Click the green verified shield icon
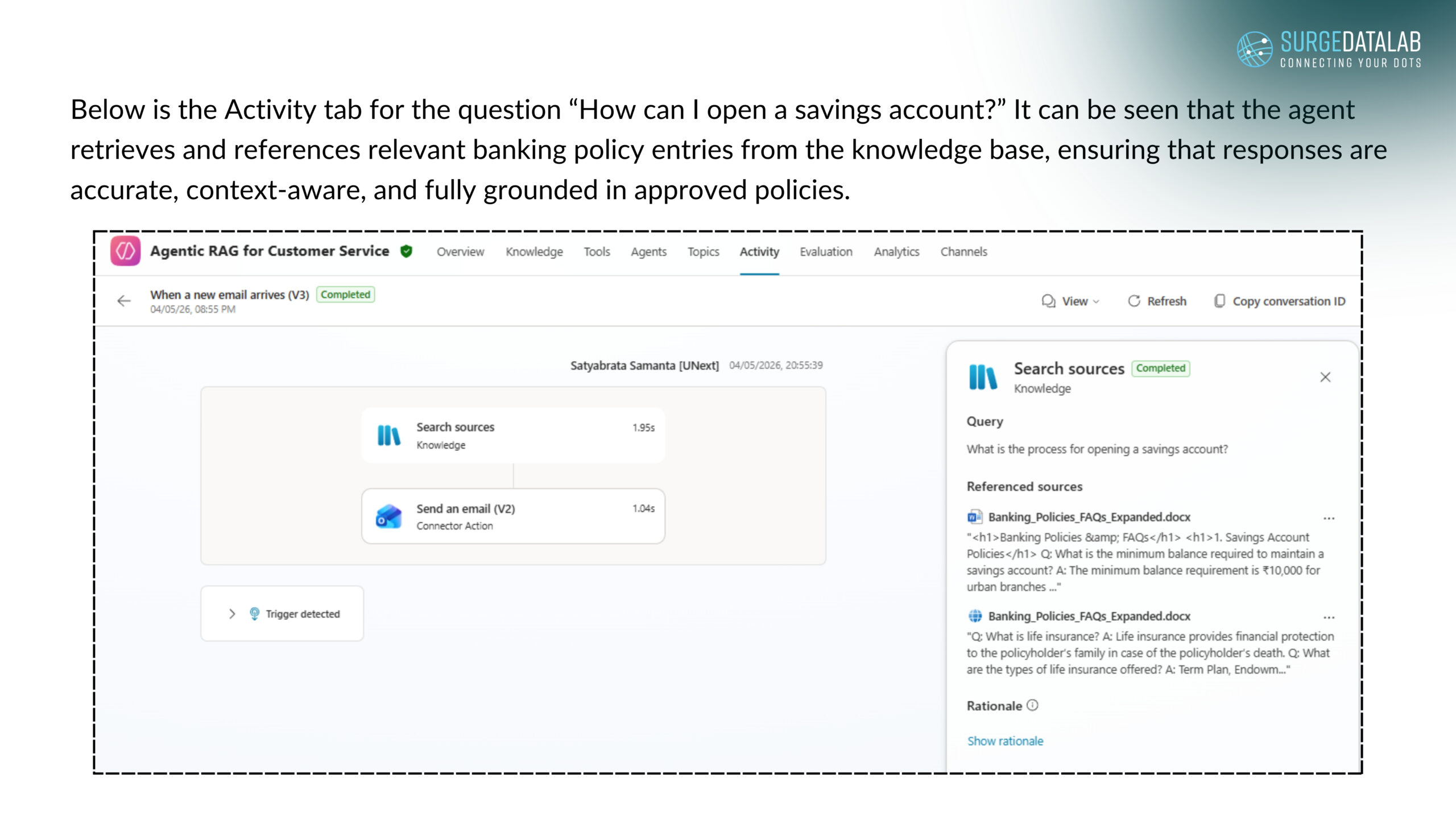The image size is (1456, 819). [406, 251]
